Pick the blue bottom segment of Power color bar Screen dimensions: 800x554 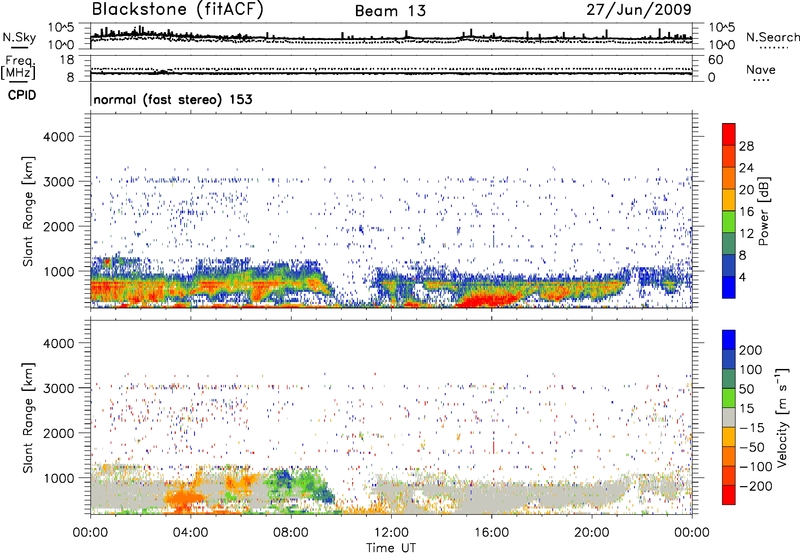[x=729, y=287]
